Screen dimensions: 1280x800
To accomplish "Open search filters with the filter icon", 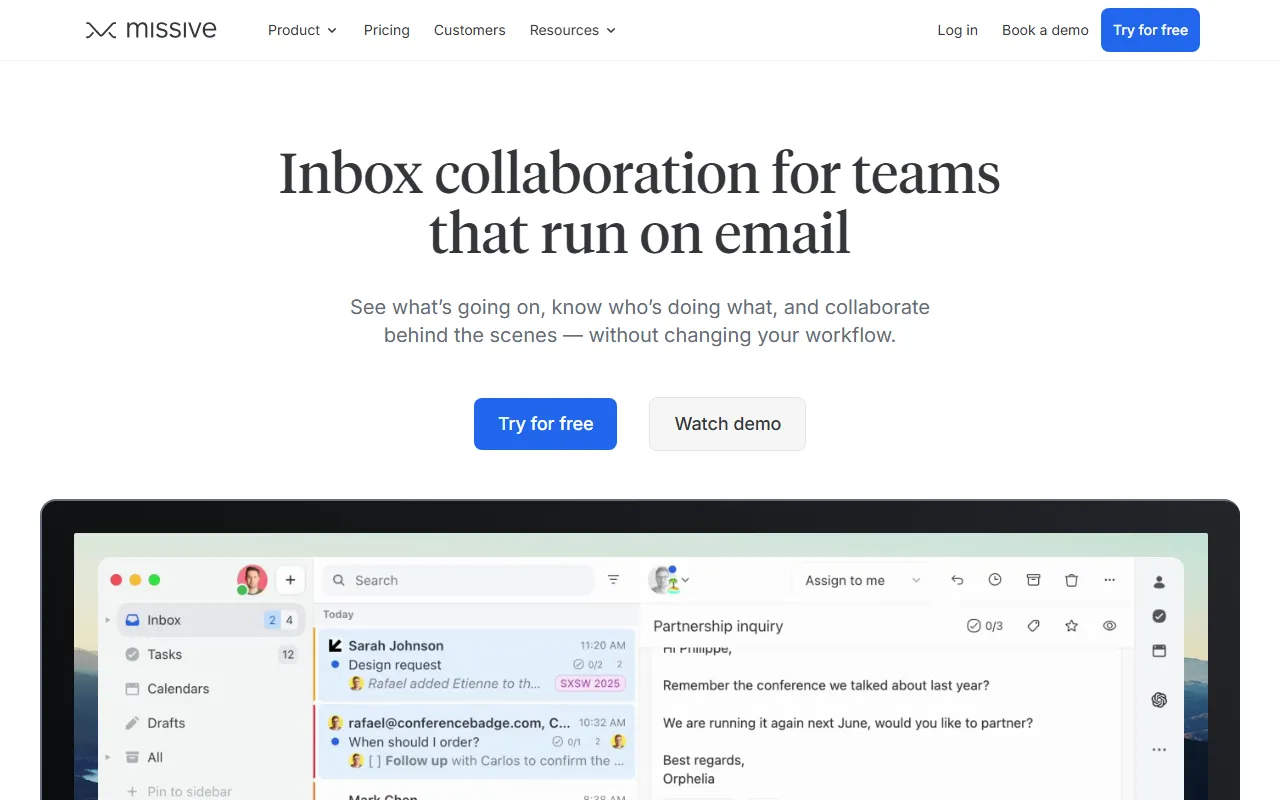I will tap(613, 579).
